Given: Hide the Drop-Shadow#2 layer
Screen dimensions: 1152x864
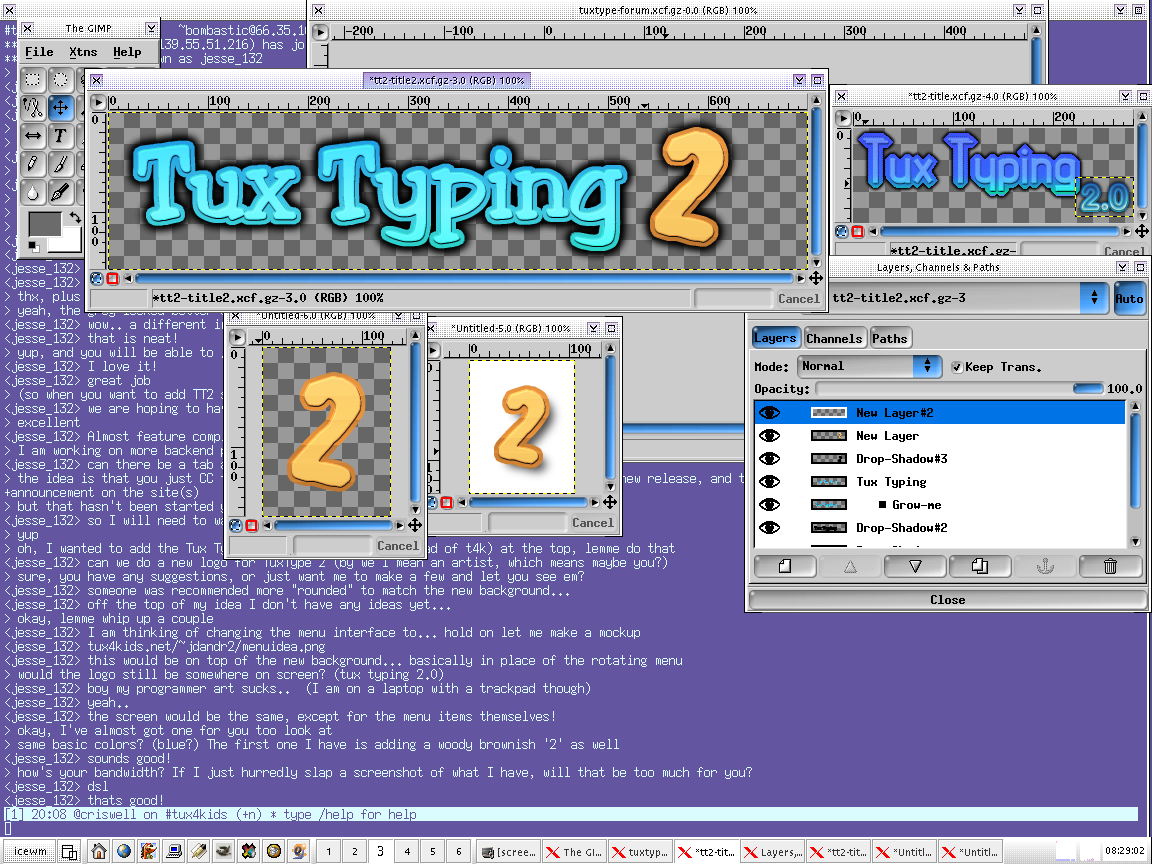Looking at the screenshot, I should point(769,528).
